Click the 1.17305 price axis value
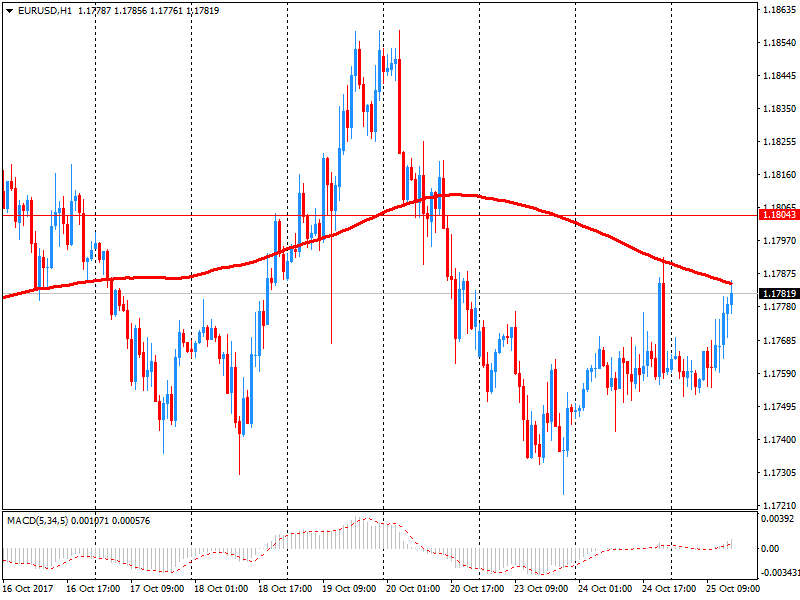The width and height of the screenshot is (800, 600). tap(780, 472)
